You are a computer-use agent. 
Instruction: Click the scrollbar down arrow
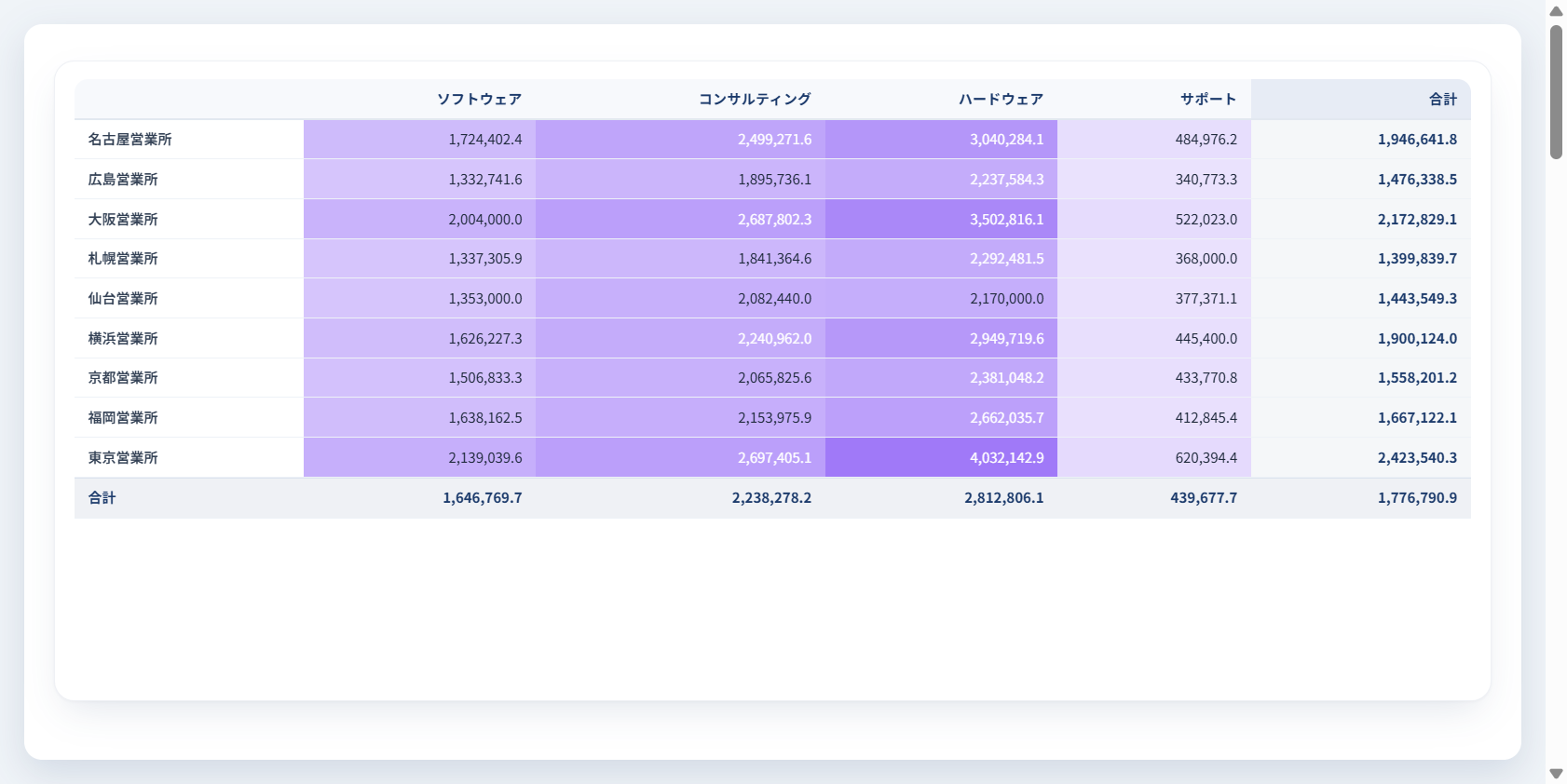pyautogui.click(x=1556, y=774)
